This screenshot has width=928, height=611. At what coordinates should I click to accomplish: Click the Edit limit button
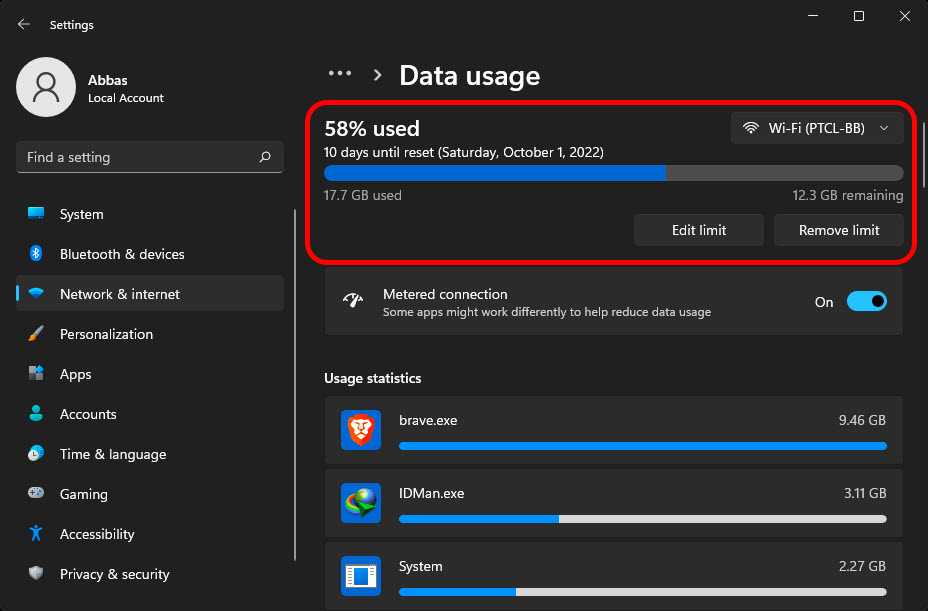[x=698, y=230]
